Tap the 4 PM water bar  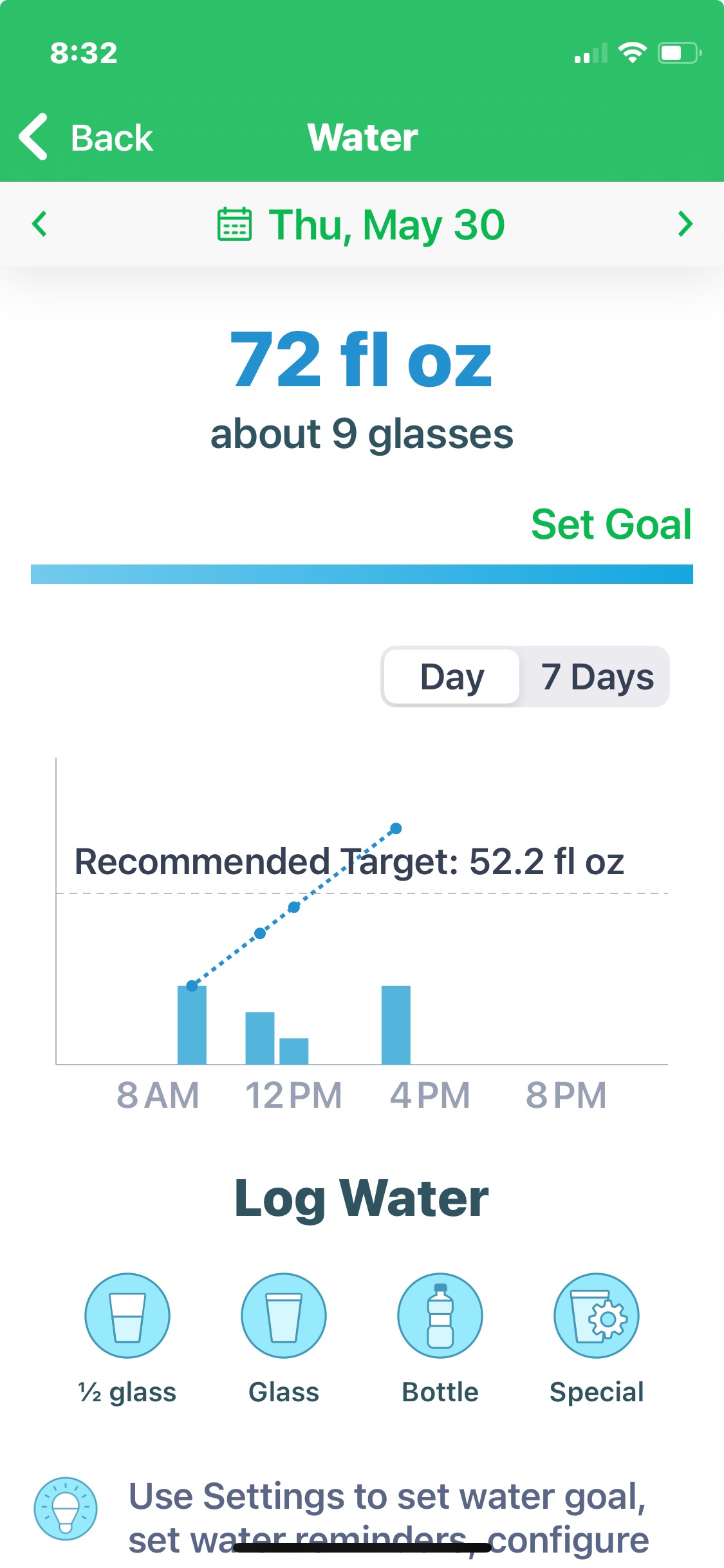pyautogui.click(x=396, y=1025)
